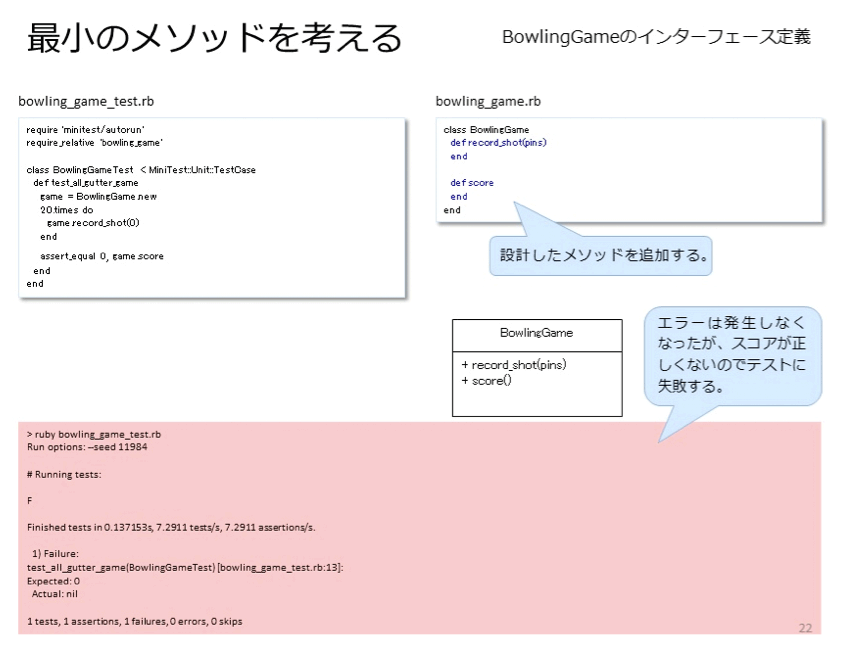
Task: Click the line require_relative 'bowling_game'
Action: [x=95, y=143]
